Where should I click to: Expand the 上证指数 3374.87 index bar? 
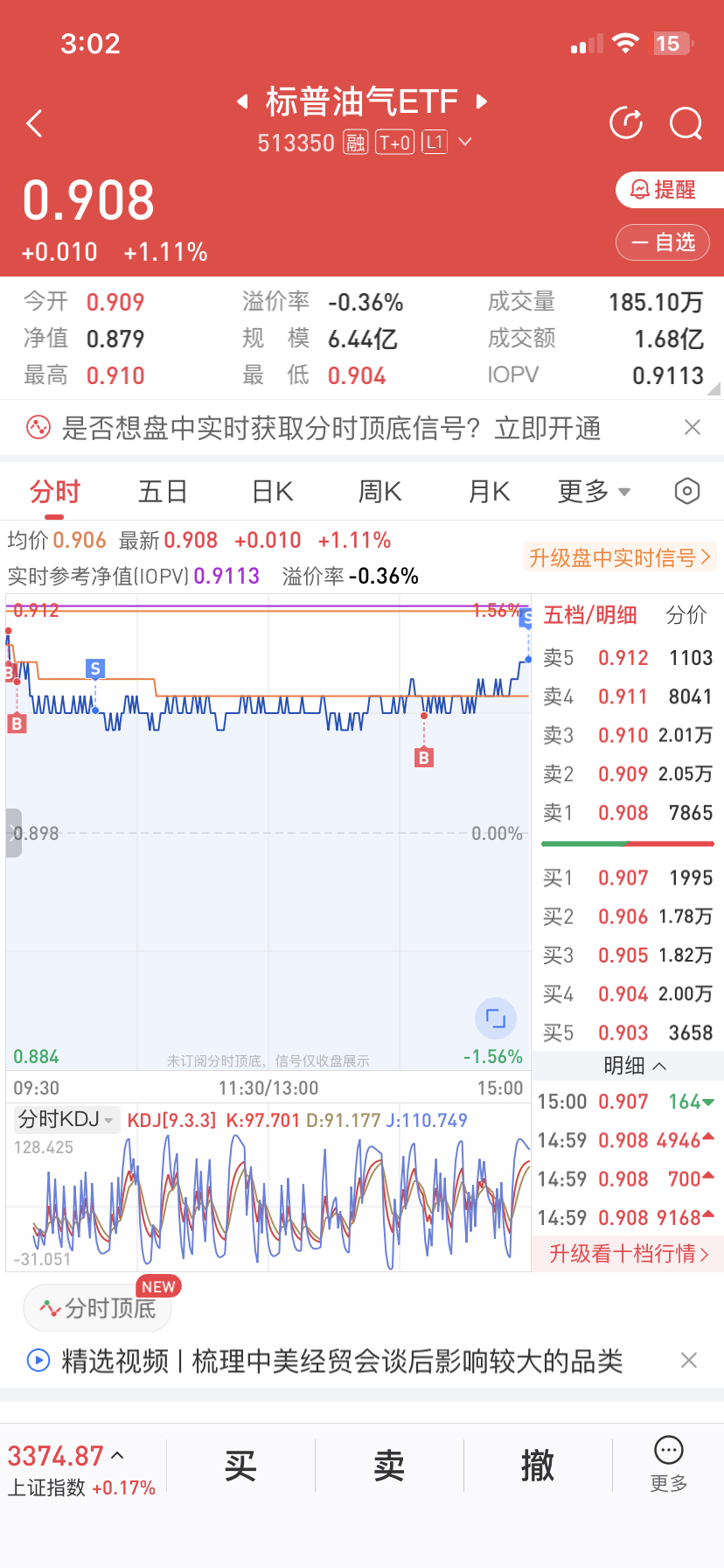pyautogui.click(x=81, y=1470)
